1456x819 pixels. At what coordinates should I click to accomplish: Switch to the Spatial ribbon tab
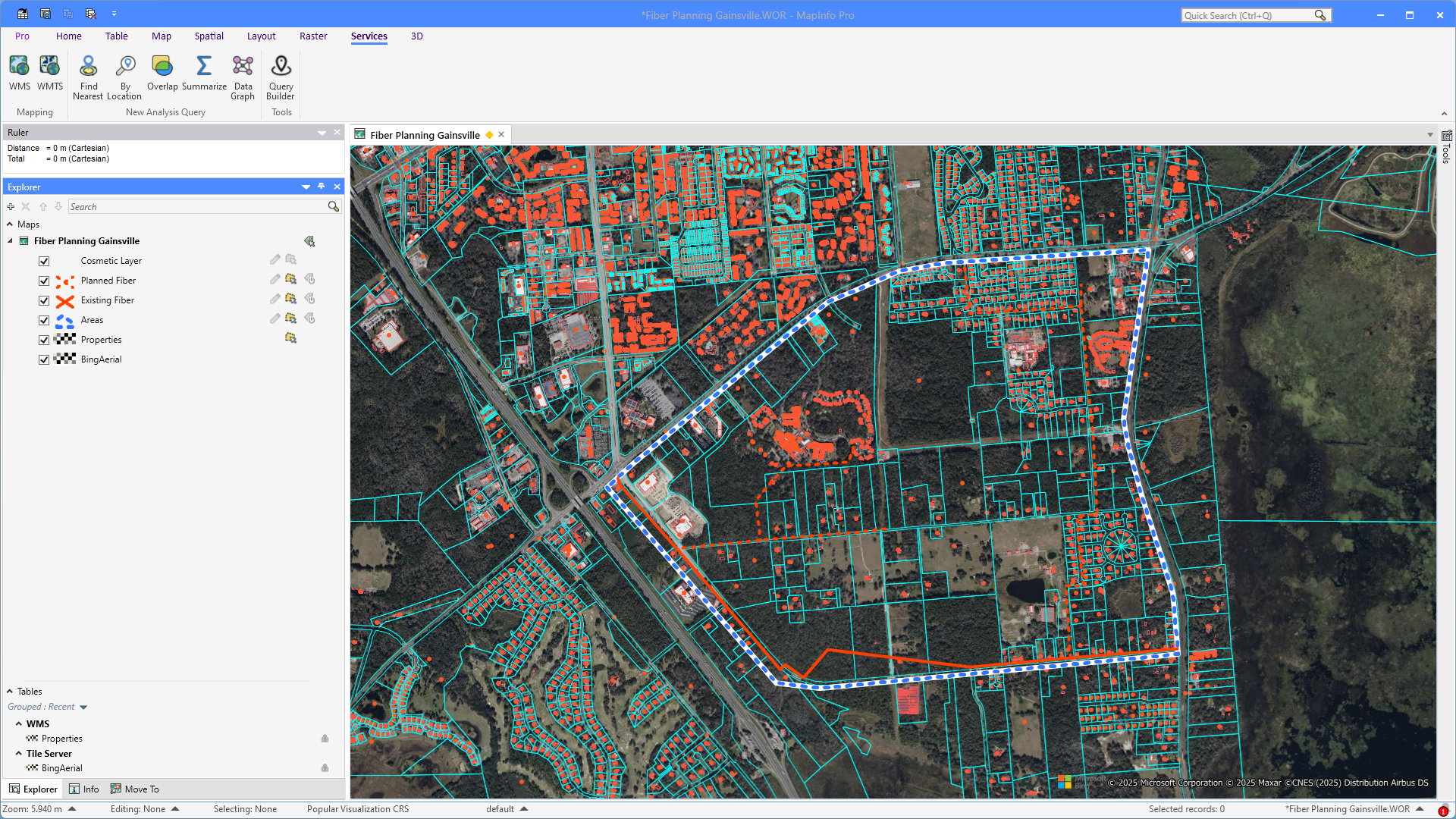209,36
